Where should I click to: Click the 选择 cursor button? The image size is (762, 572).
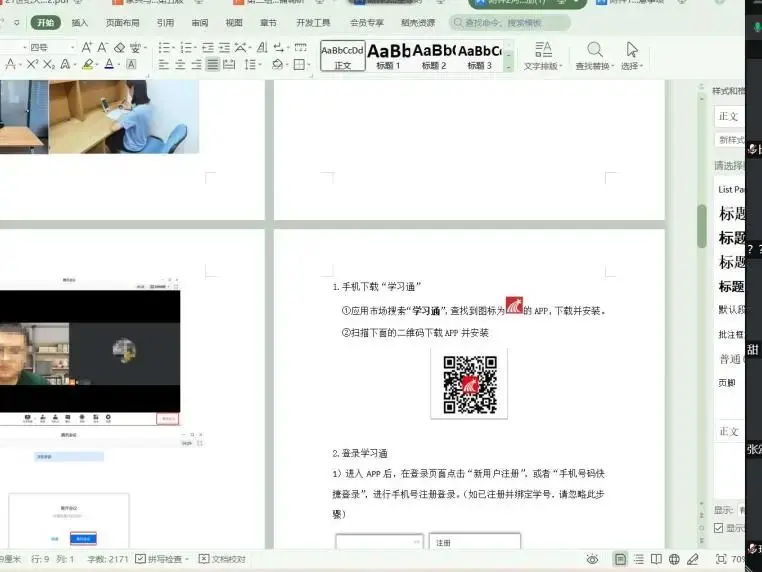tap(632, 56)
